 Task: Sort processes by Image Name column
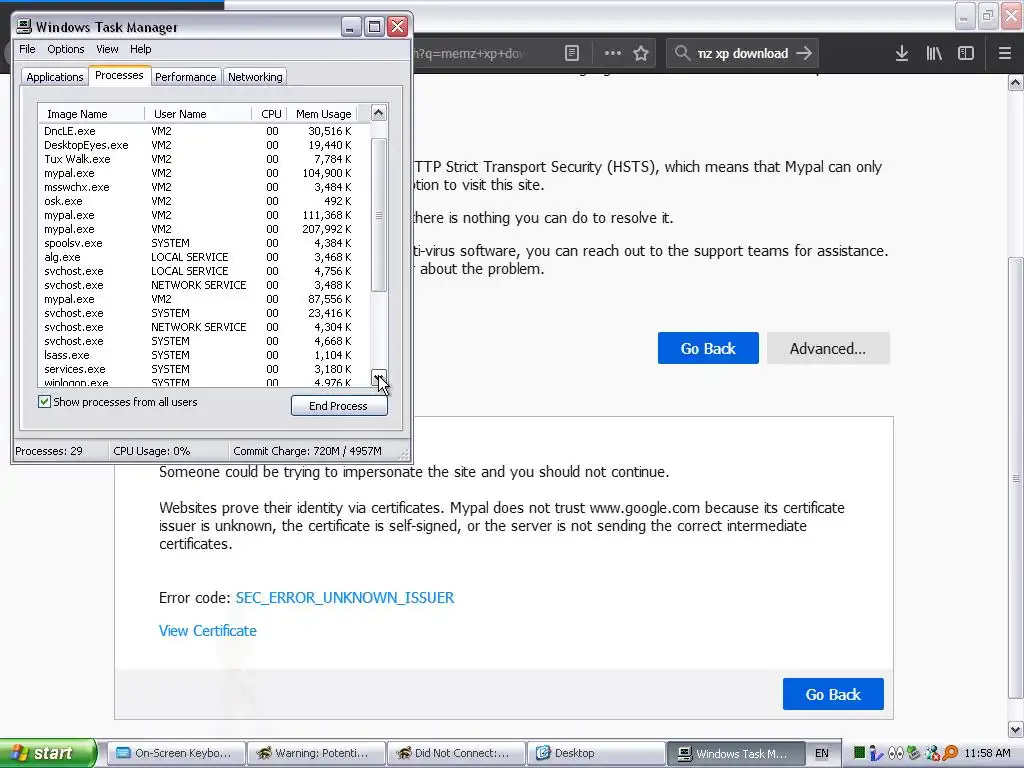(91, 114)
